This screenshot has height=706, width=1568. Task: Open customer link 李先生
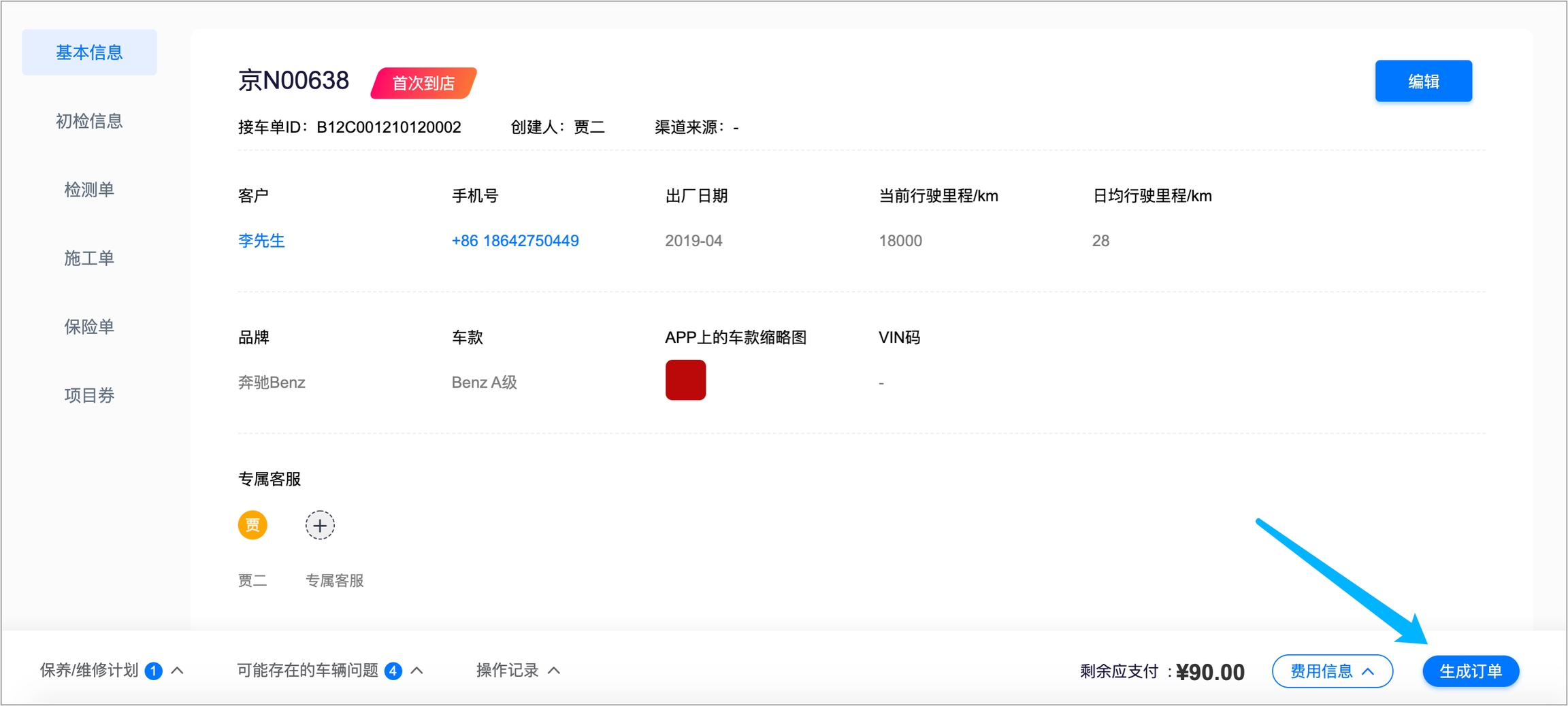[x=261, y=241]
